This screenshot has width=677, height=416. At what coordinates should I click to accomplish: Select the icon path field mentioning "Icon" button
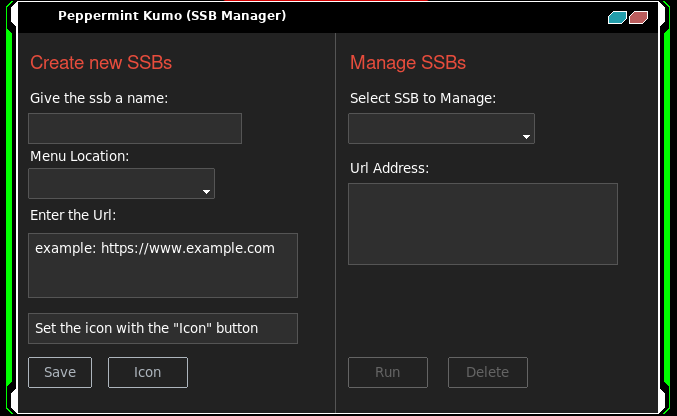click(163, 328)
